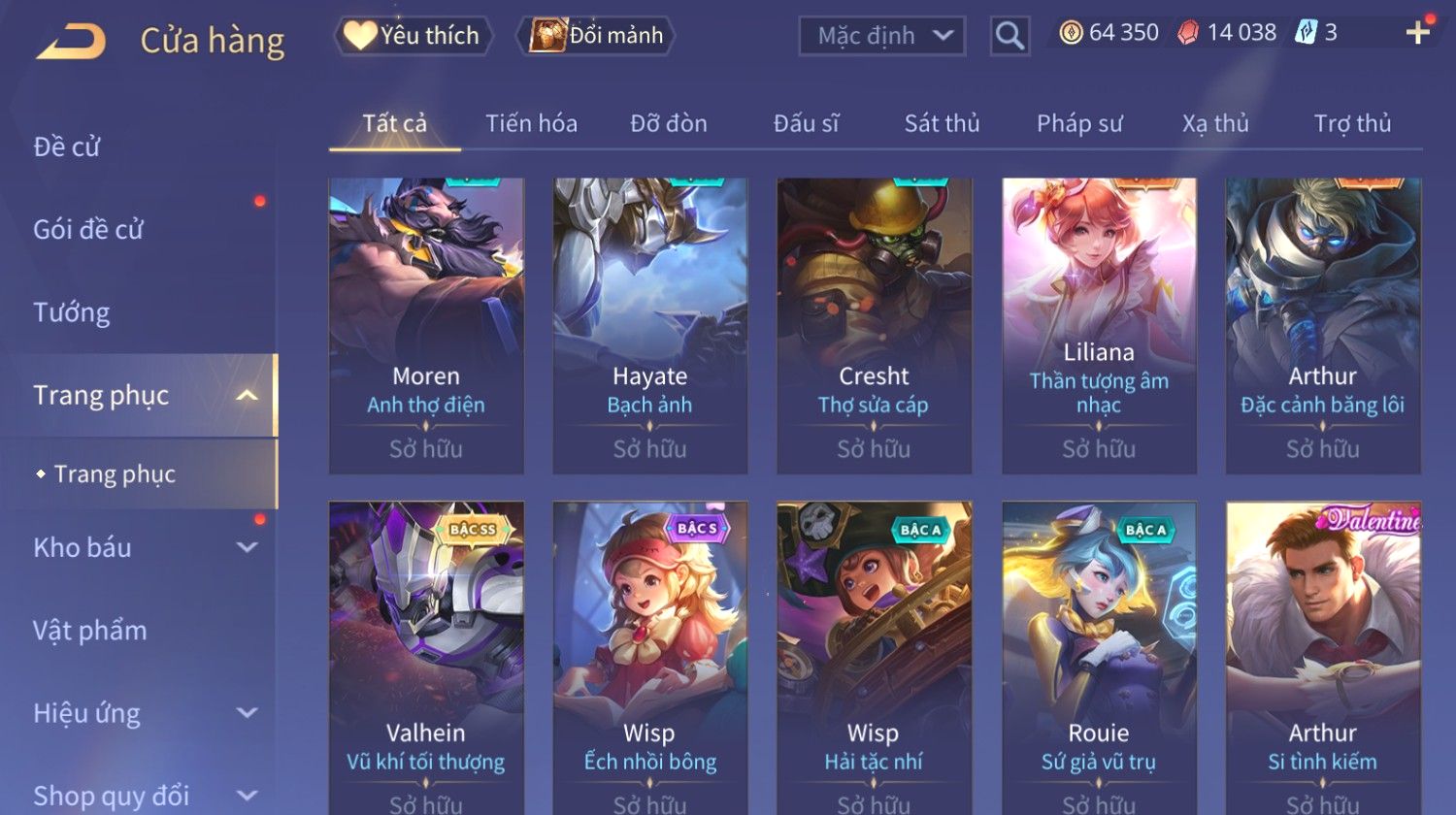Open Tướng in the sidebar
1456x815 pixels.
coord(72,312)
